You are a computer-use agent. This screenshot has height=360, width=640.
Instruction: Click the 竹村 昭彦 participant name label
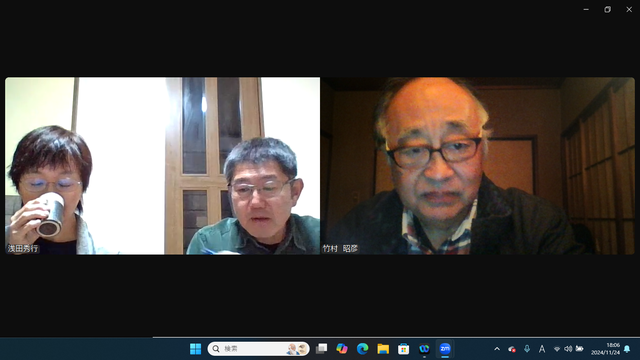pos(340,248)
